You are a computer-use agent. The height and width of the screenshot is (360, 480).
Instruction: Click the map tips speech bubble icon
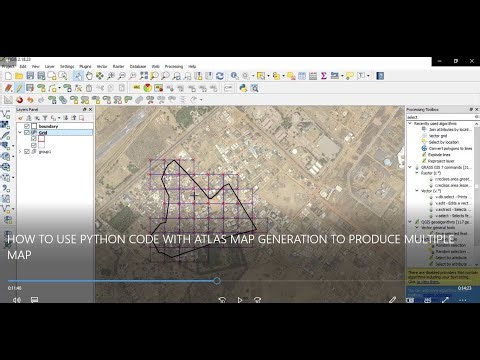349,76
